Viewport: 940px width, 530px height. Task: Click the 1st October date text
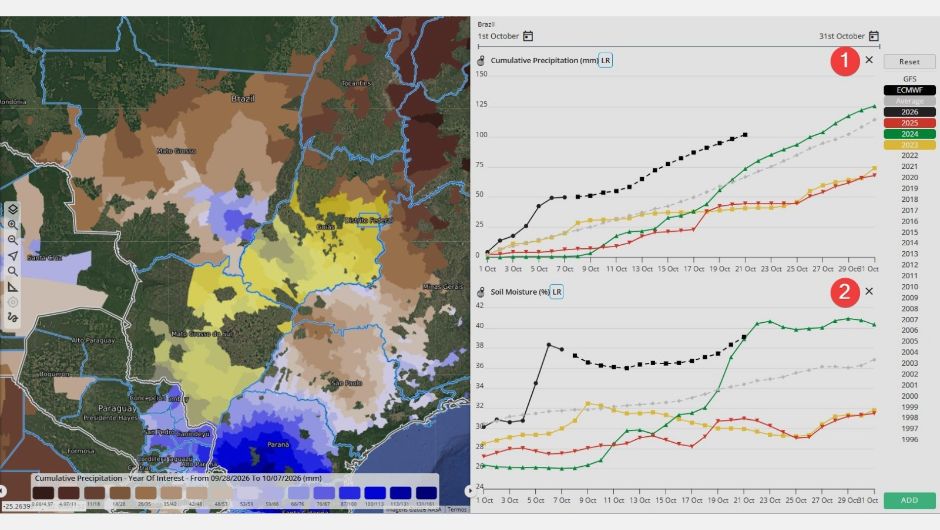coord(498,36)
